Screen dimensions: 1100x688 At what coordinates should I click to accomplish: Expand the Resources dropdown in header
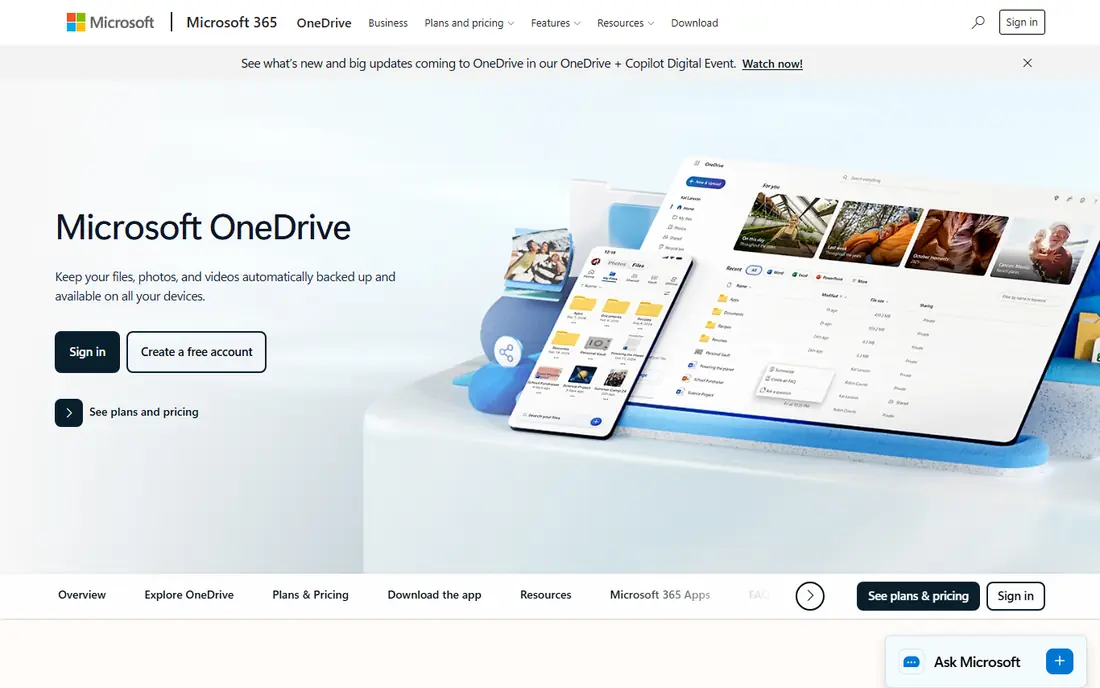point(625,23)
